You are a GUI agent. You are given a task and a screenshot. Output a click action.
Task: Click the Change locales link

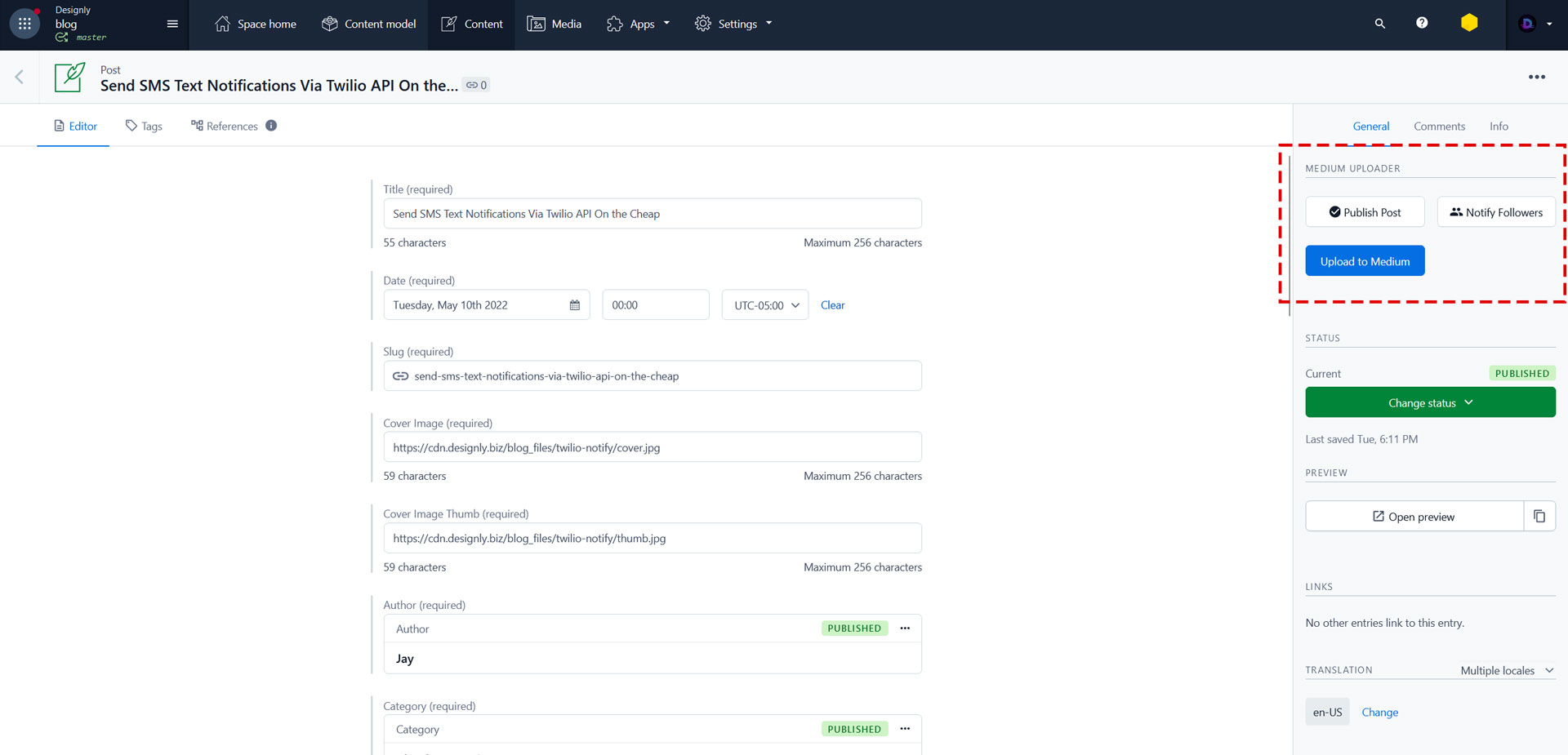1379,712
